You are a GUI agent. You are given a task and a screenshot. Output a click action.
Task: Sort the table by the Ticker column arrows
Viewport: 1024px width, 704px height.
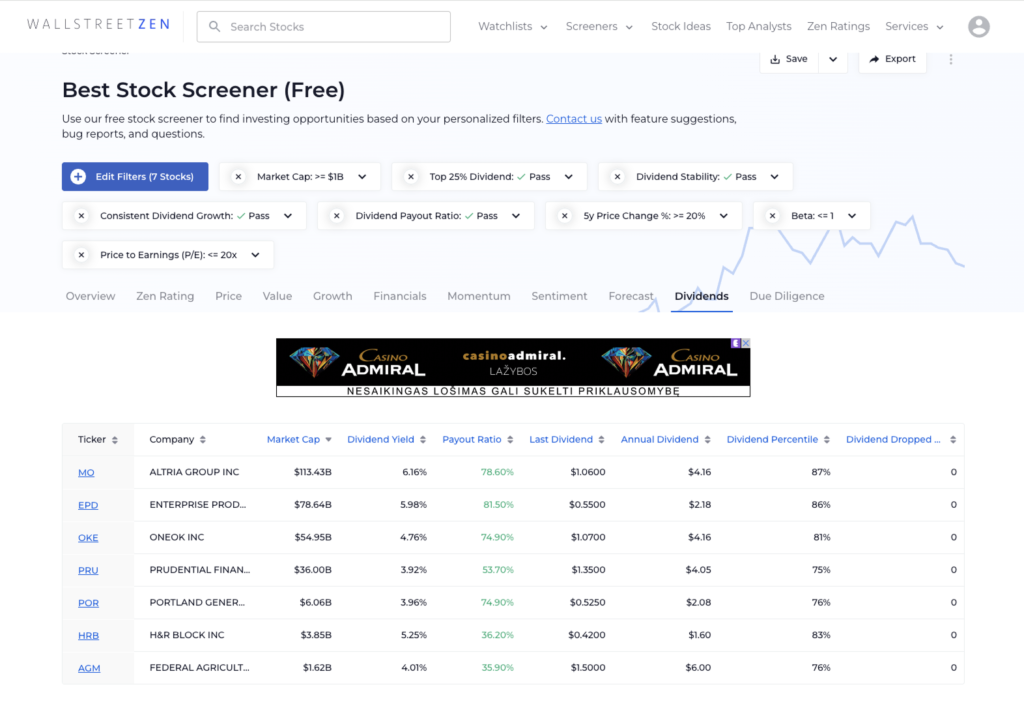click(117, 439)
